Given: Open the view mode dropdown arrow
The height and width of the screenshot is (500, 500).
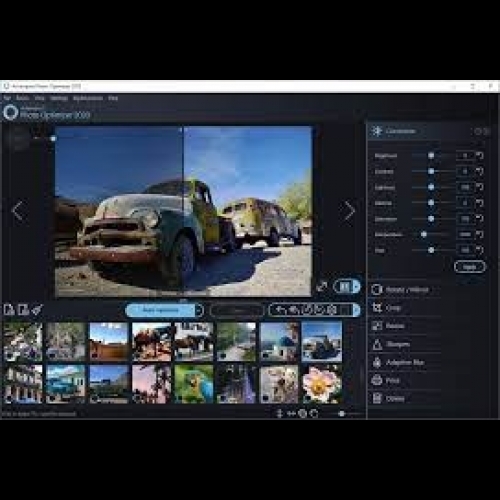Looking at the screenshot, I should 357,286.
